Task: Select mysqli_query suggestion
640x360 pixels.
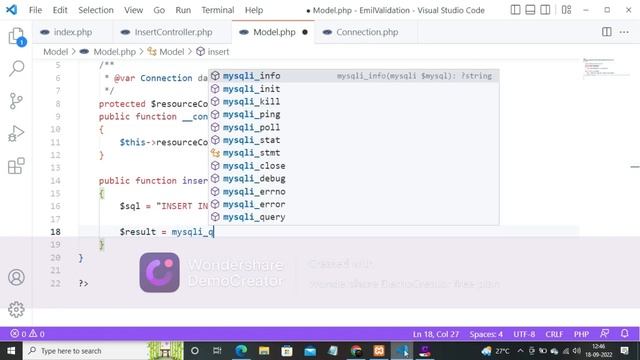Action: coord(354,217)
